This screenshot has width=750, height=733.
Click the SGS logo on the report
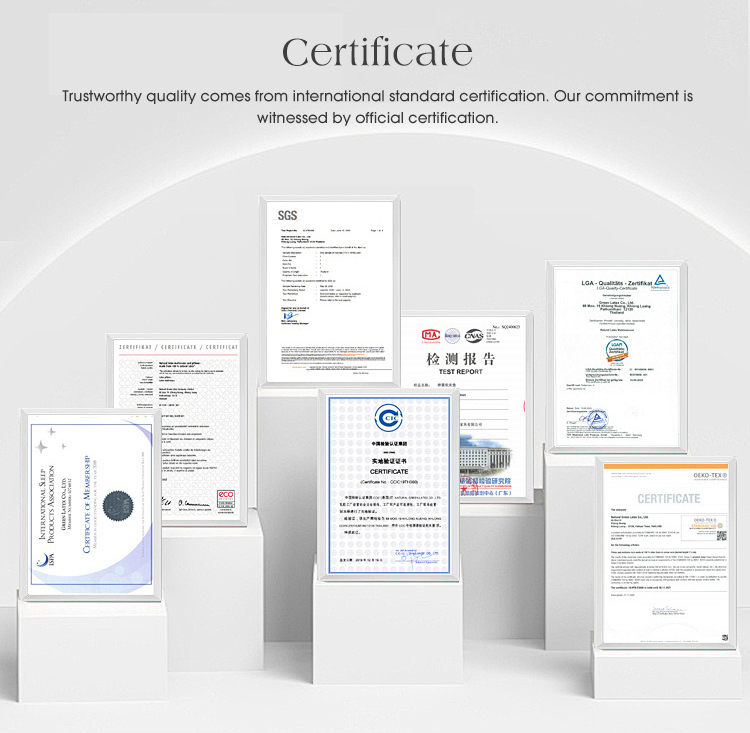287,215
